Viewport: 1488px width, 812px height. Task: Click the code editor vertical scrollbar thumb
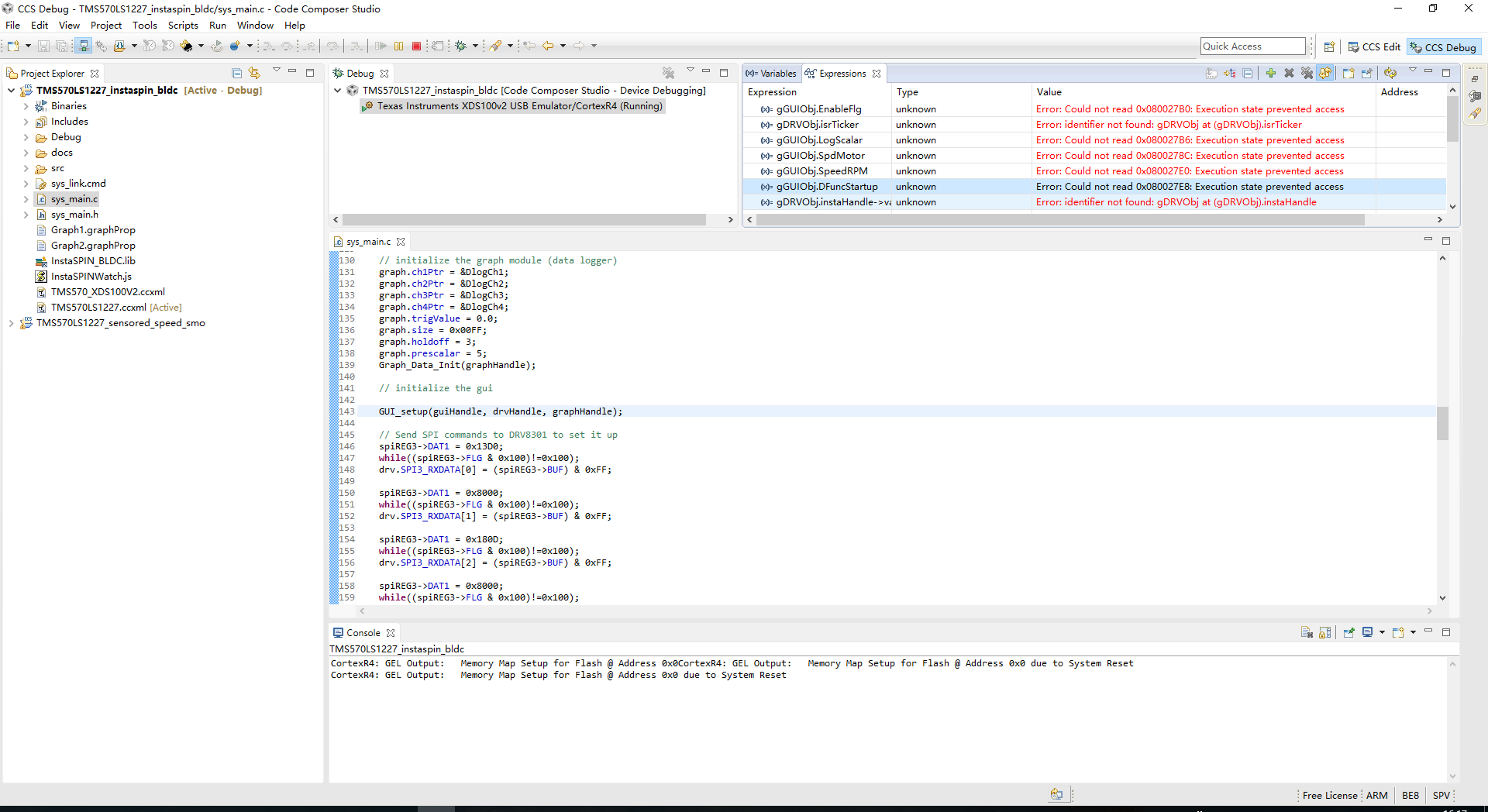pos(1442,423)
